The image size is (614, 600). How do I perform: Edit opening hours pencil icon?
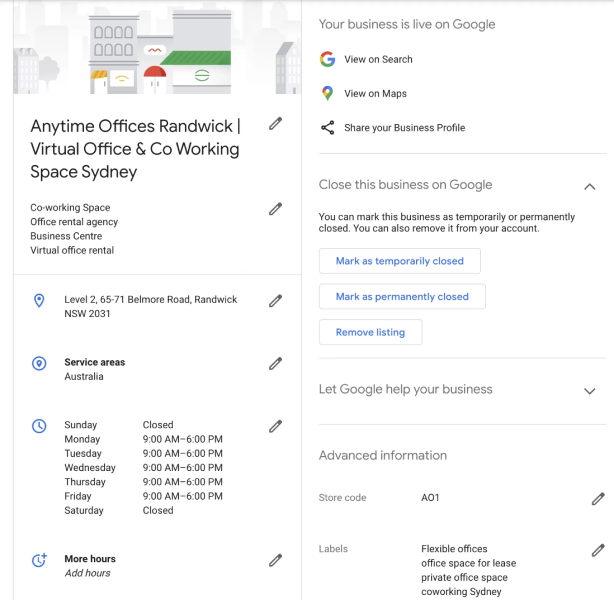pyautogui.click(x=275, y=426)
